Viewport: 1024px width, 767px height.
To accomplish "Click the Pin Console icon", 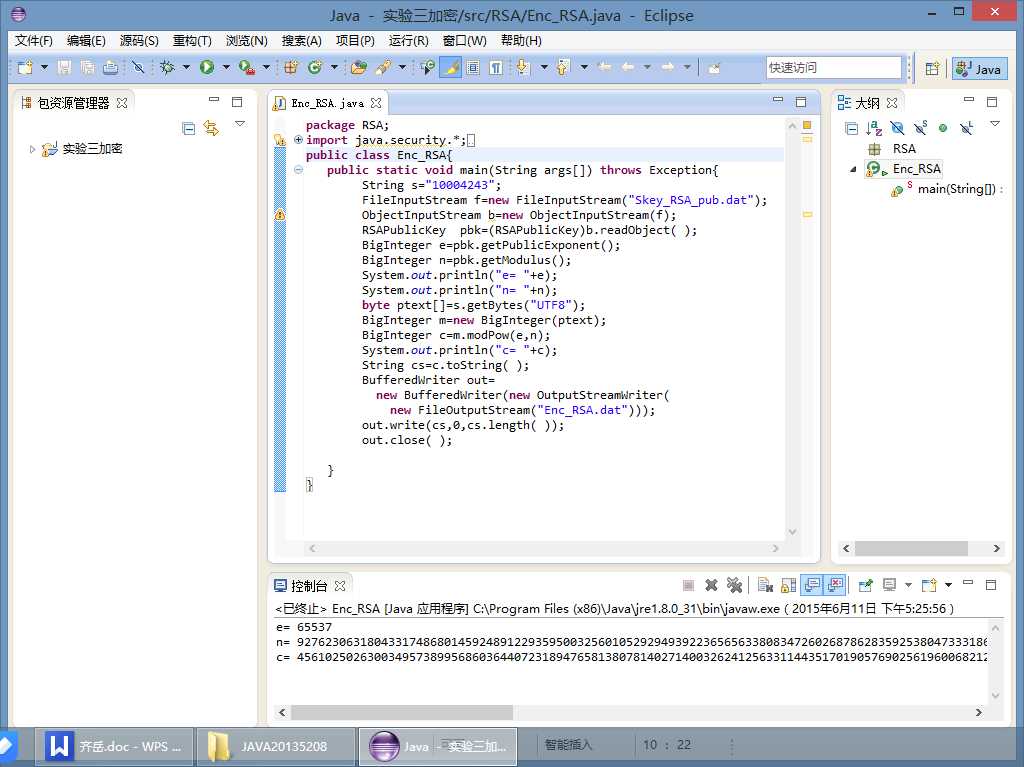I will point(865,585).
